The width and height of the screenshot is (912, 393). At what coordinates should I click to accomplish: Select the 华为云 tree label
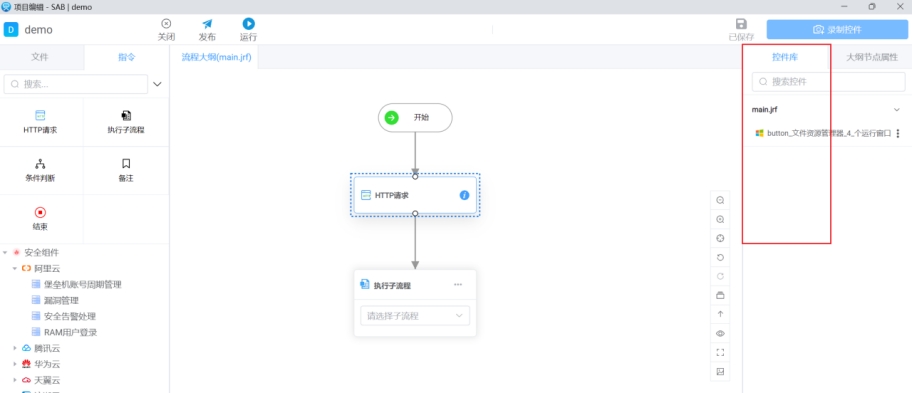[47, 365]
